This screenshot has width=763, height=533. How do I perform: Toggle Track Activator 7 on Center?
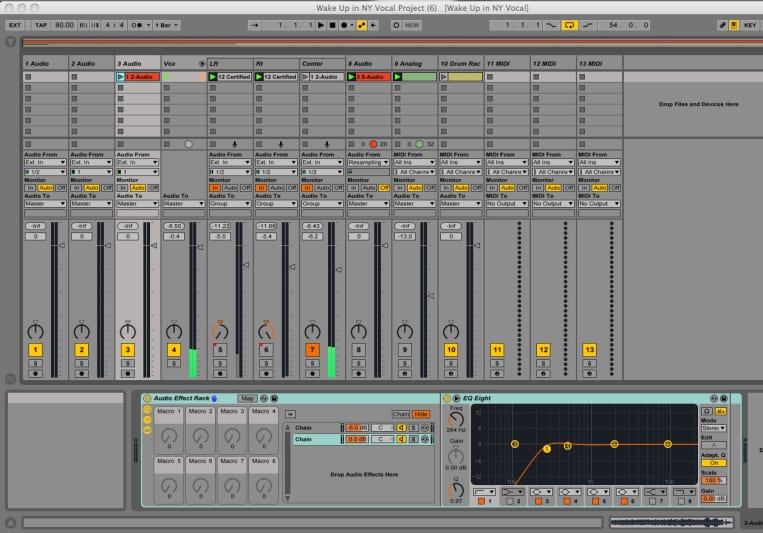point(312,349)
